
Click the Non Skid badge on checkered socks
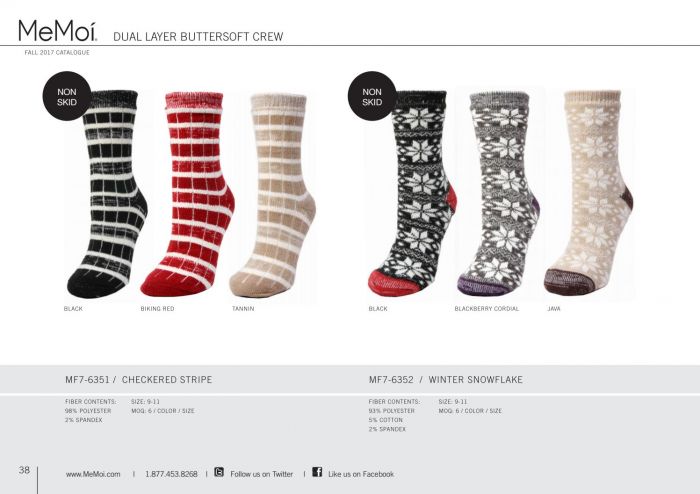coord(67,96)
